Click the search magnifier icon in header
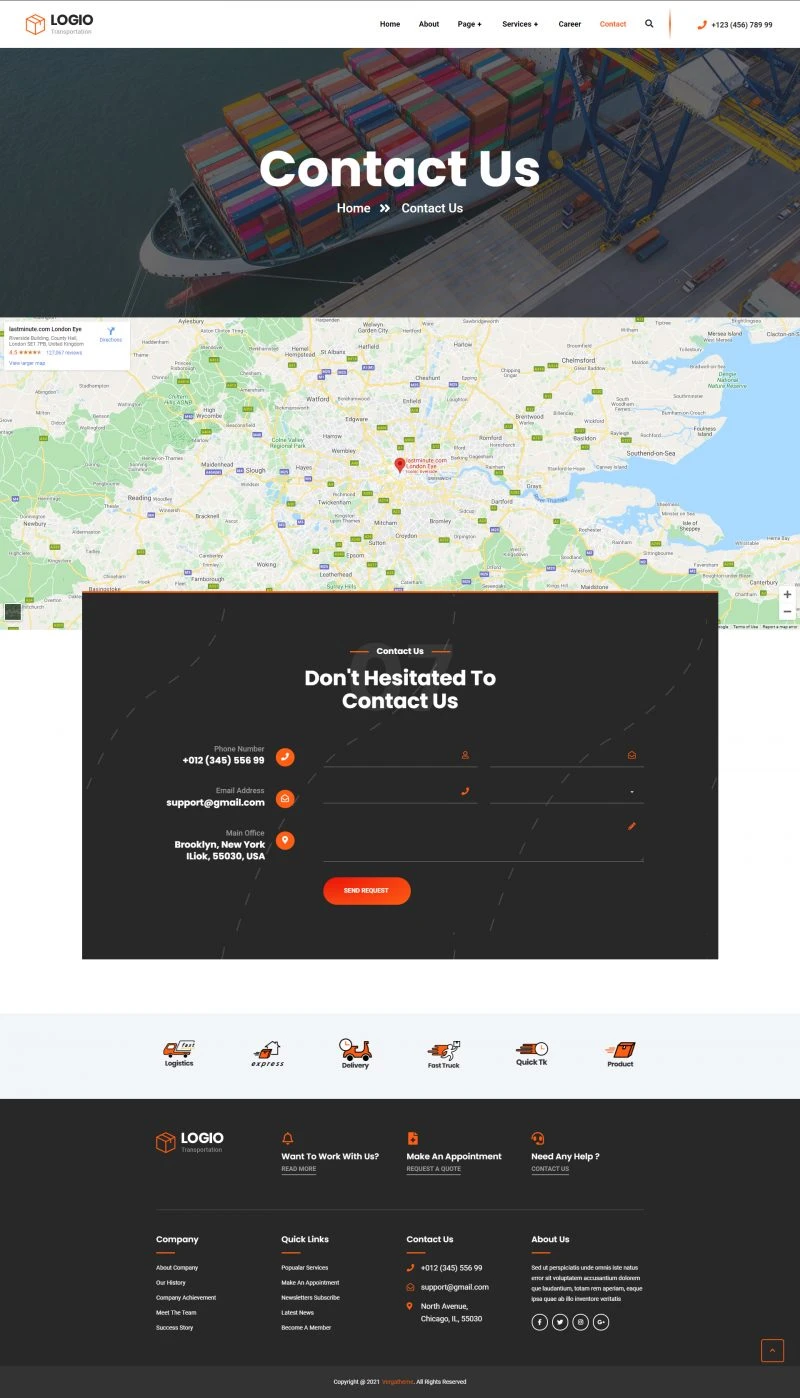Viewport: 800px width, 1398px height. tap(649, 24)
